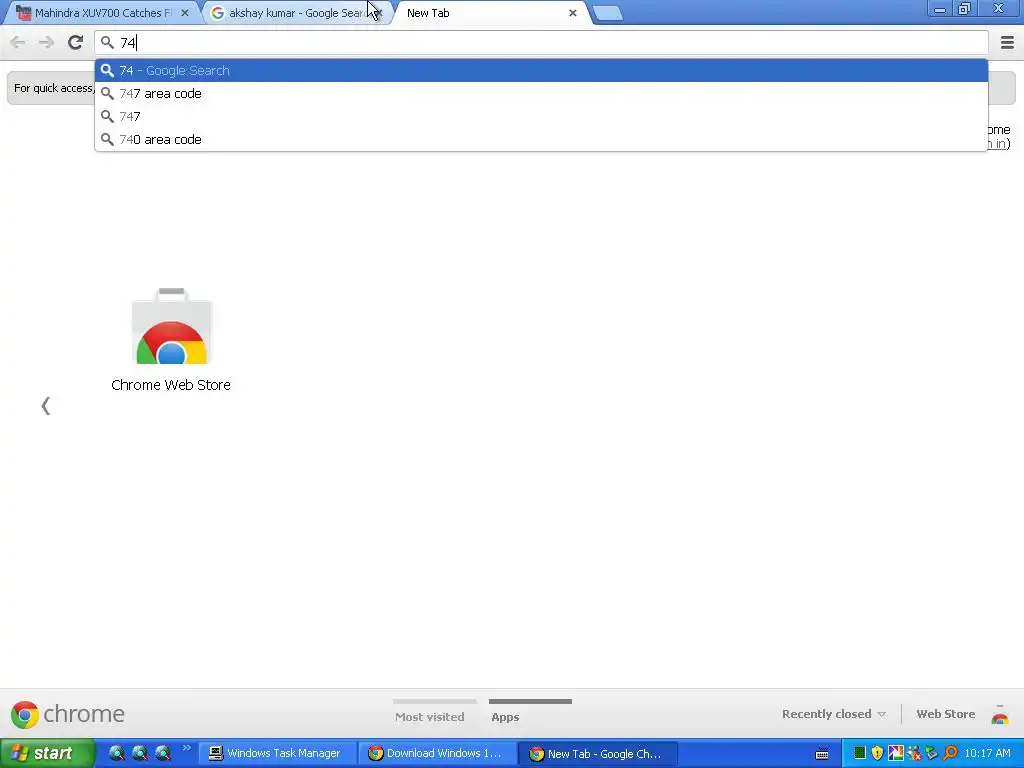The height and width of the screenshot is (768, 1024).
Task: Open the Windows Start menu
Action: [47, 754]
